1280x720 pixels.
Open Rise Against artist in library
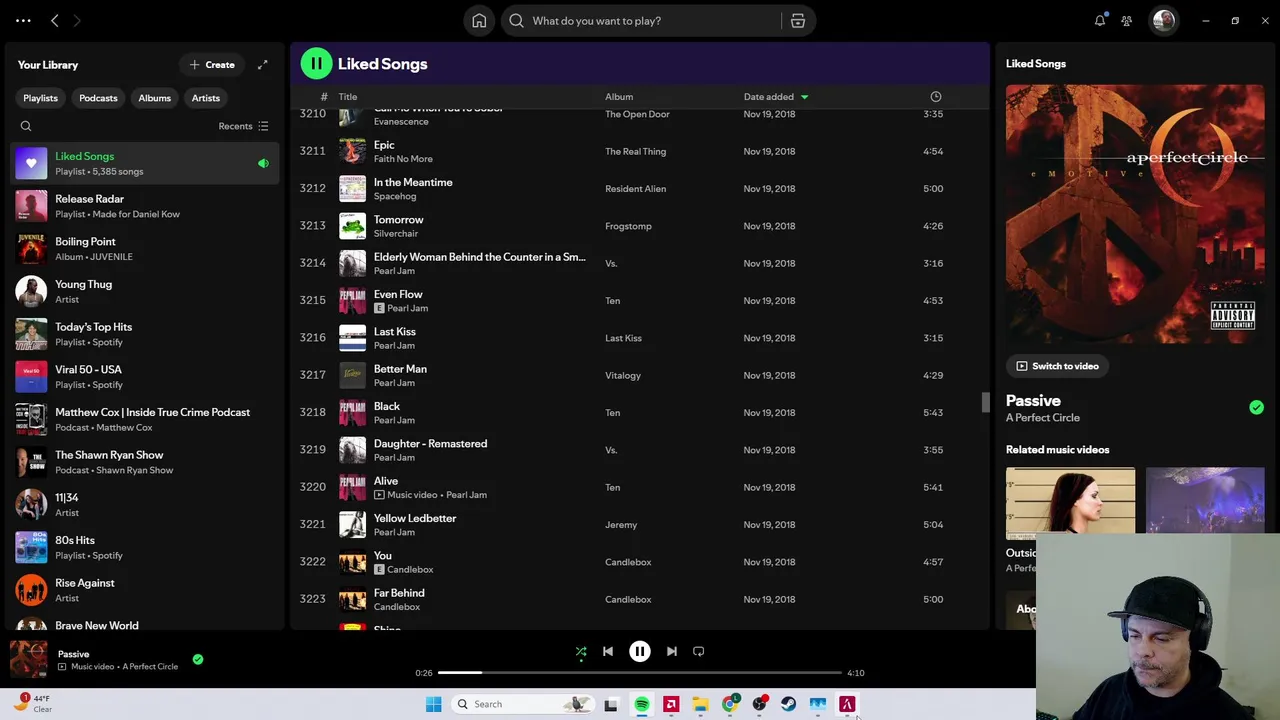(144, 590)
